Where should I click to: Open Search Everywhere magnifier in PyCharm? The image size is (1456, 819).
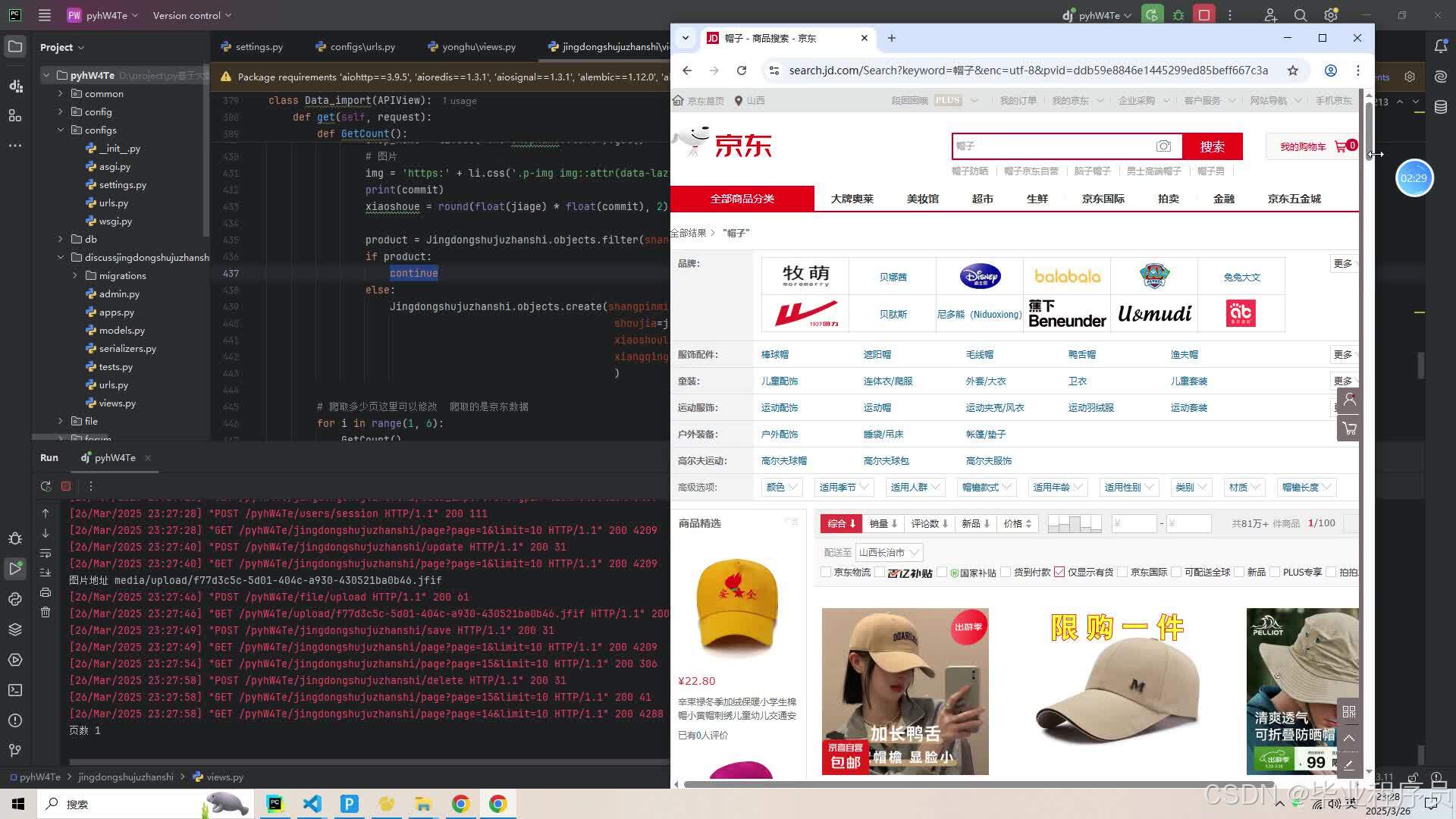[1301, 15]
